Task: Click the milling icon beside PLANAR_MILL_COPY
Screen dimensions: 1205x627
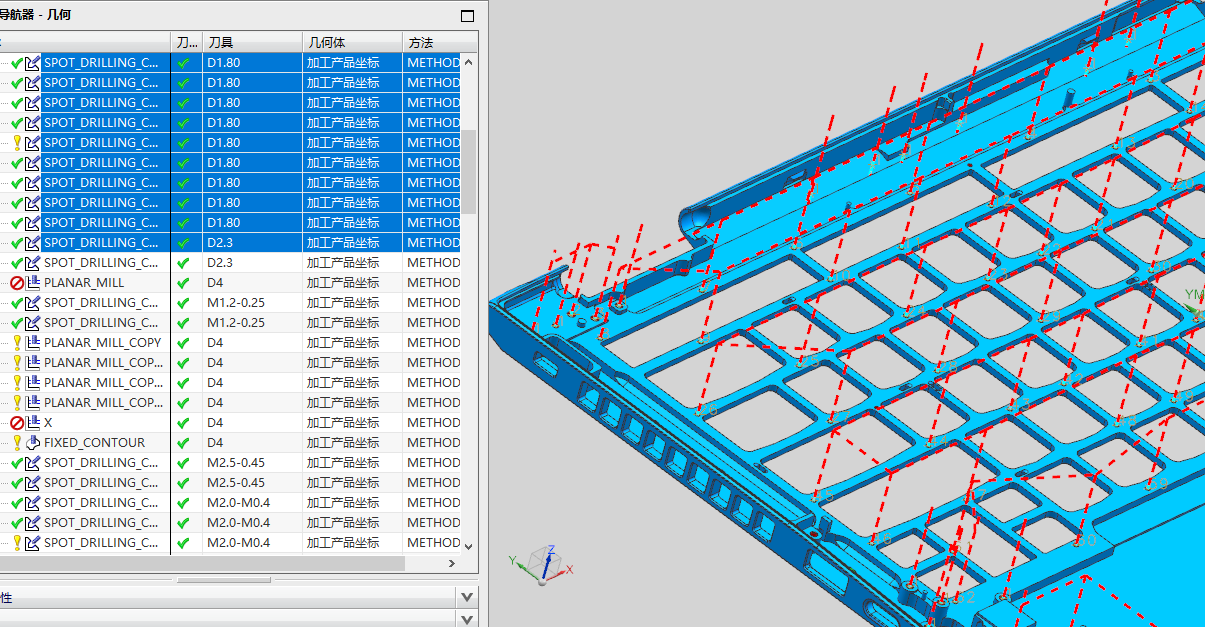Action: (x=33, y=343)
